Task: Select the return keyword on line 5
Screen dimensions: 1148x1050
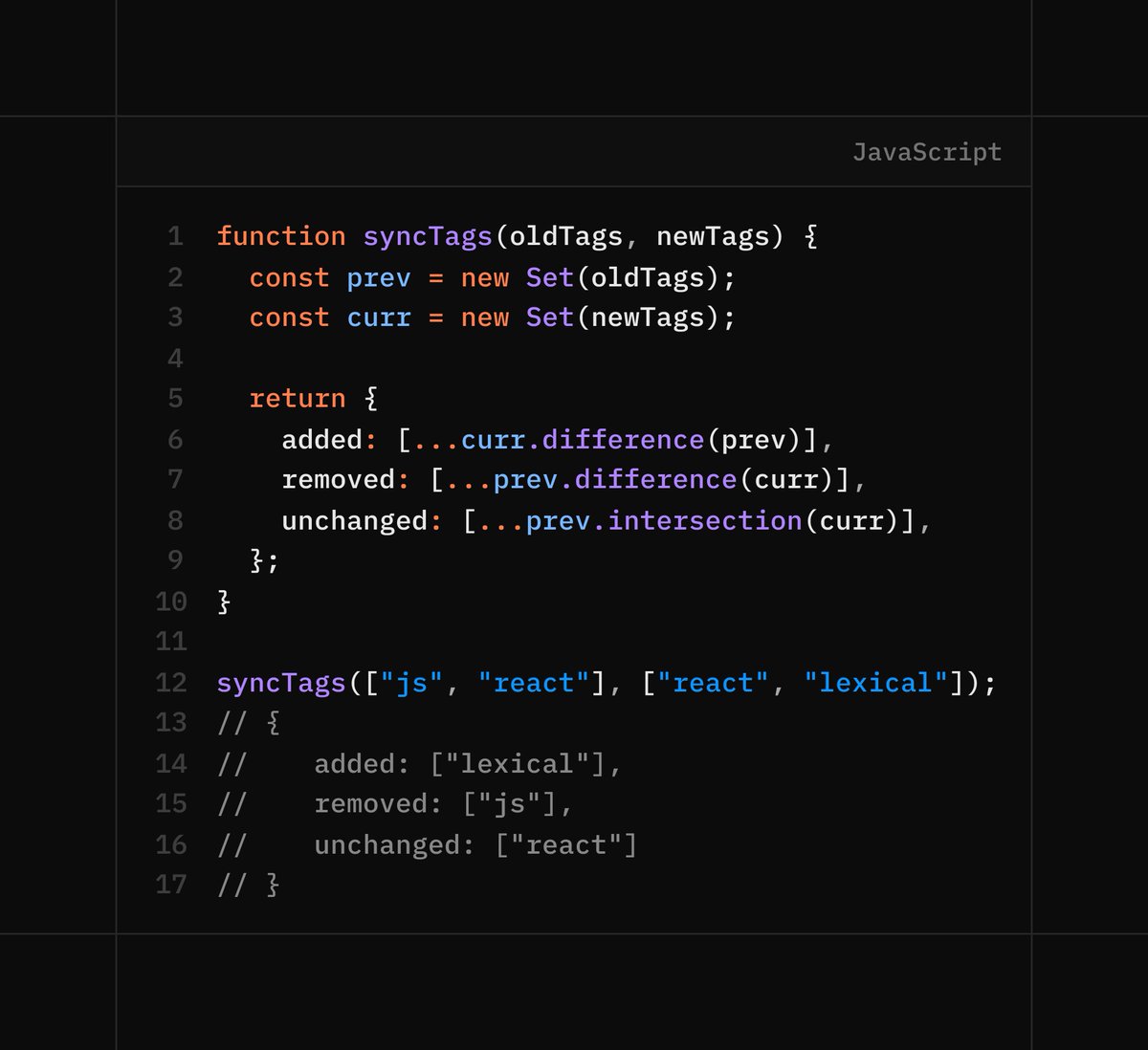Action: point(298,398)
